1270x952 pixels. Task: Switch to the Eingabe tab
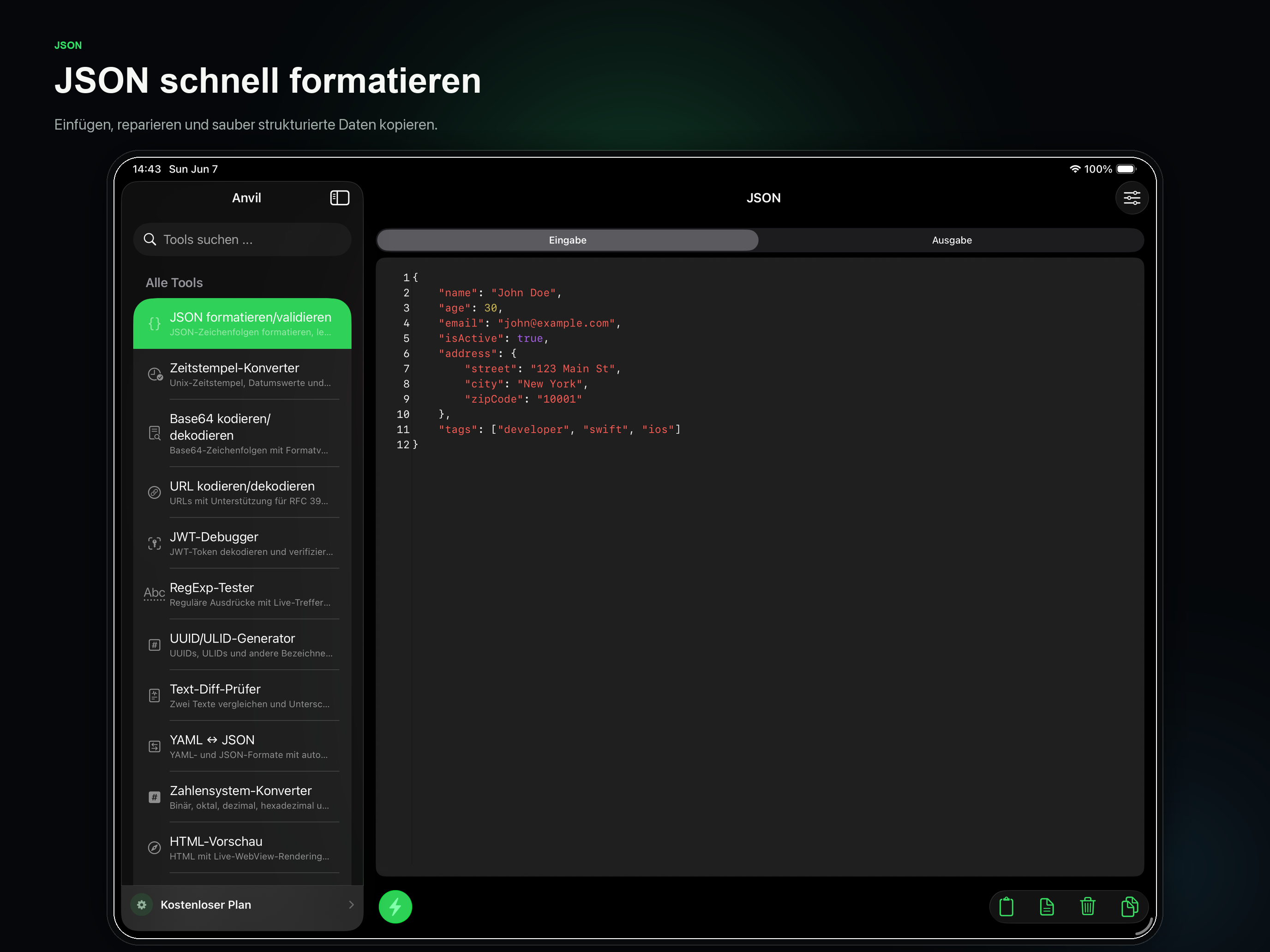(x=567, y=240)
